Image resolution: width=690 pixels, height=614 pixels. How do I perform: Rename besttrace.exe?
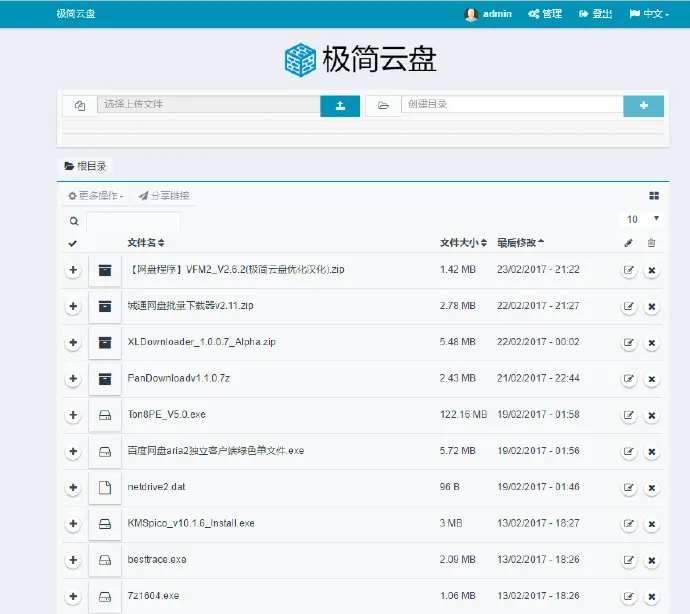(x=628, y=560)
